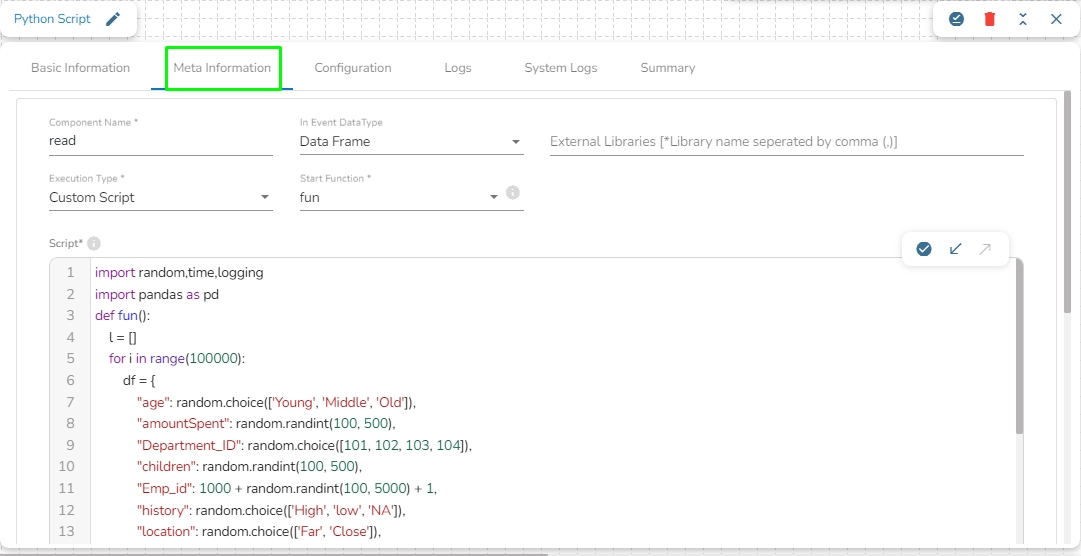Screen dimensions: 1081x556
Task: Click info icon next to Start Function
Action: [x=513, y=193]
